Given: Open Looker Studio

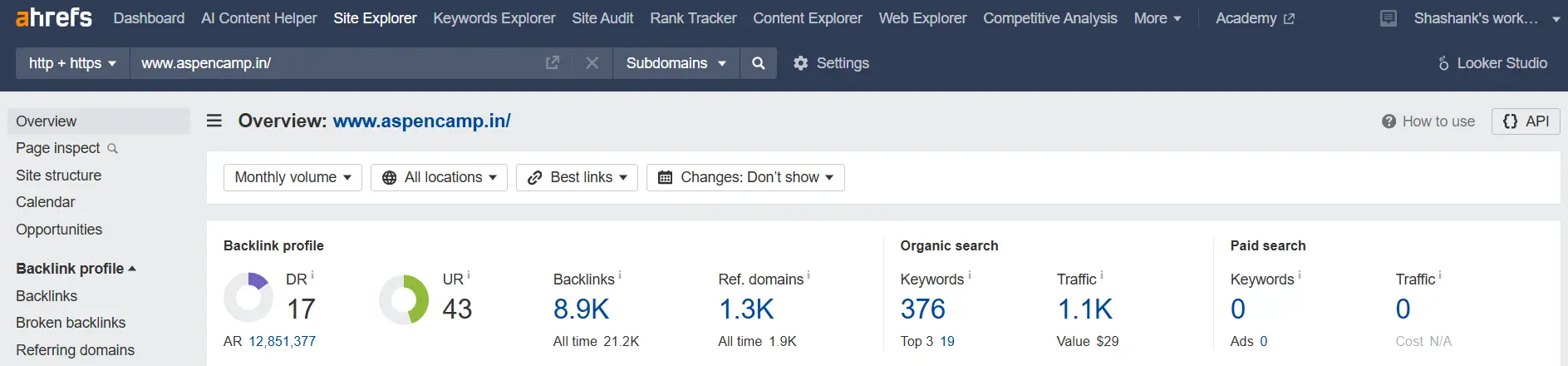Looking at the screenshot, I should click(x=1492, y=63).
